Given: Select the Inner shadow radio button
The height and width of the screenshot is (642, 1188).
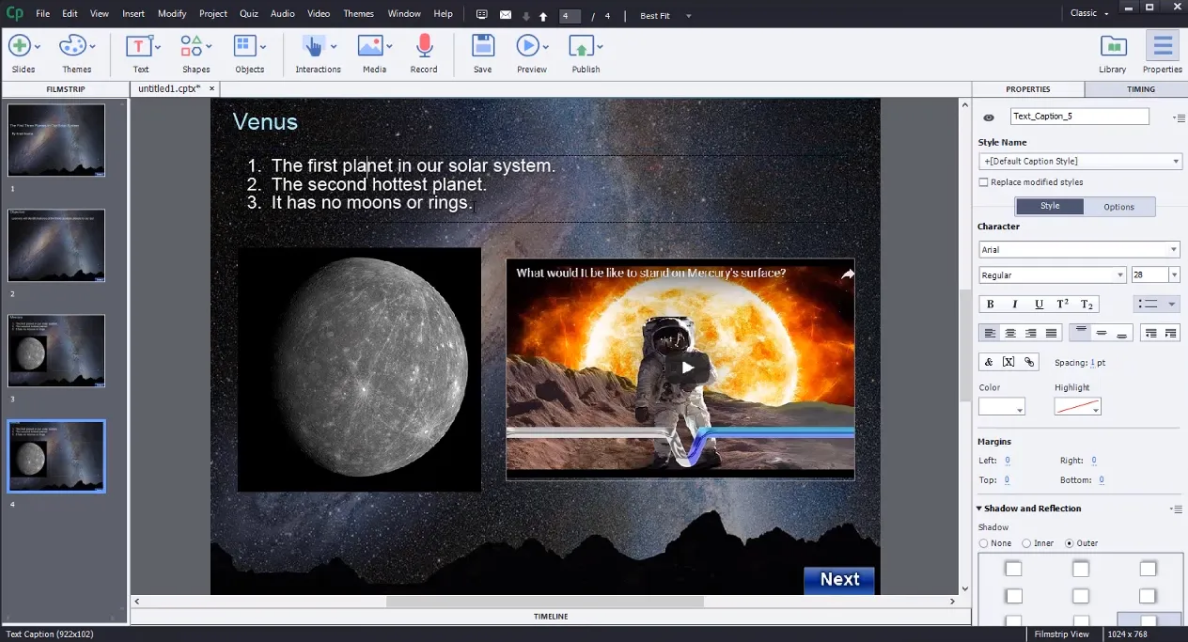Looking at the screenshot, I should pyautogui.click(x=1027, y=543).
